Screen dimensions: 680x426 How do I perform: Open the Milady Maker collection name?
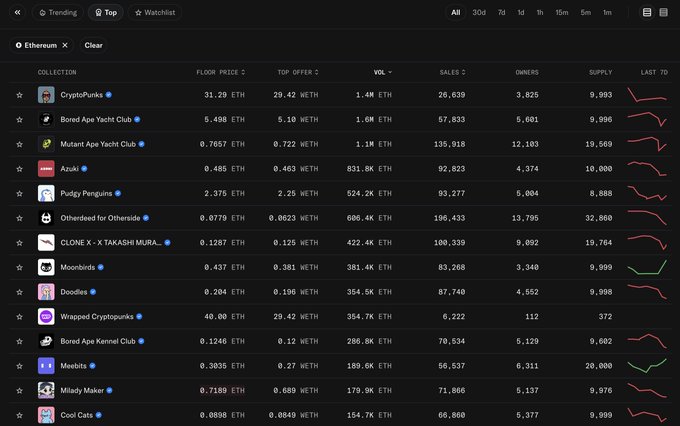(82, 390)
